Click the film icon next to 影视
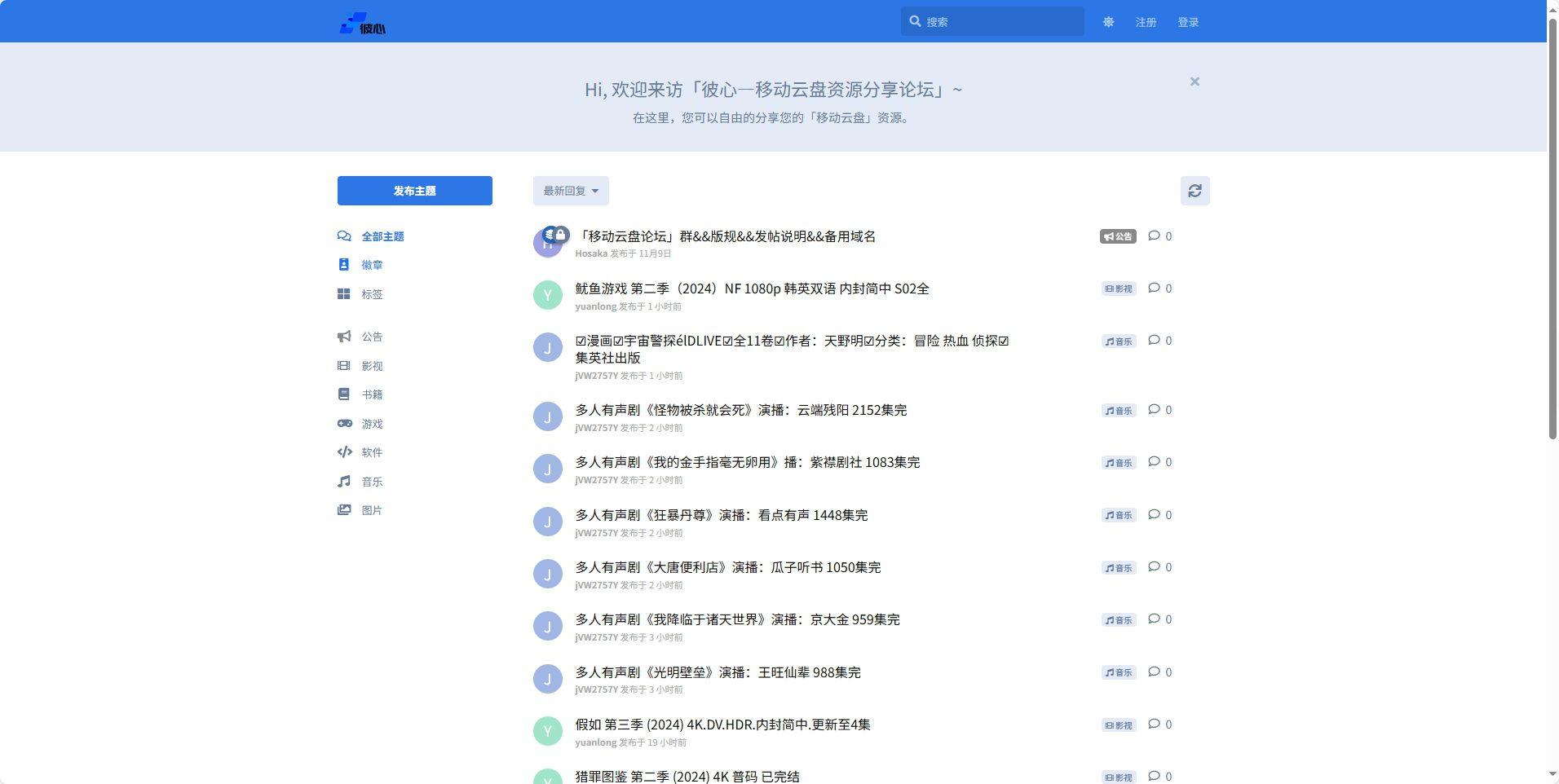Image resolution: width=1559 pixels, height=784 pixels. [x=345, y=365]
